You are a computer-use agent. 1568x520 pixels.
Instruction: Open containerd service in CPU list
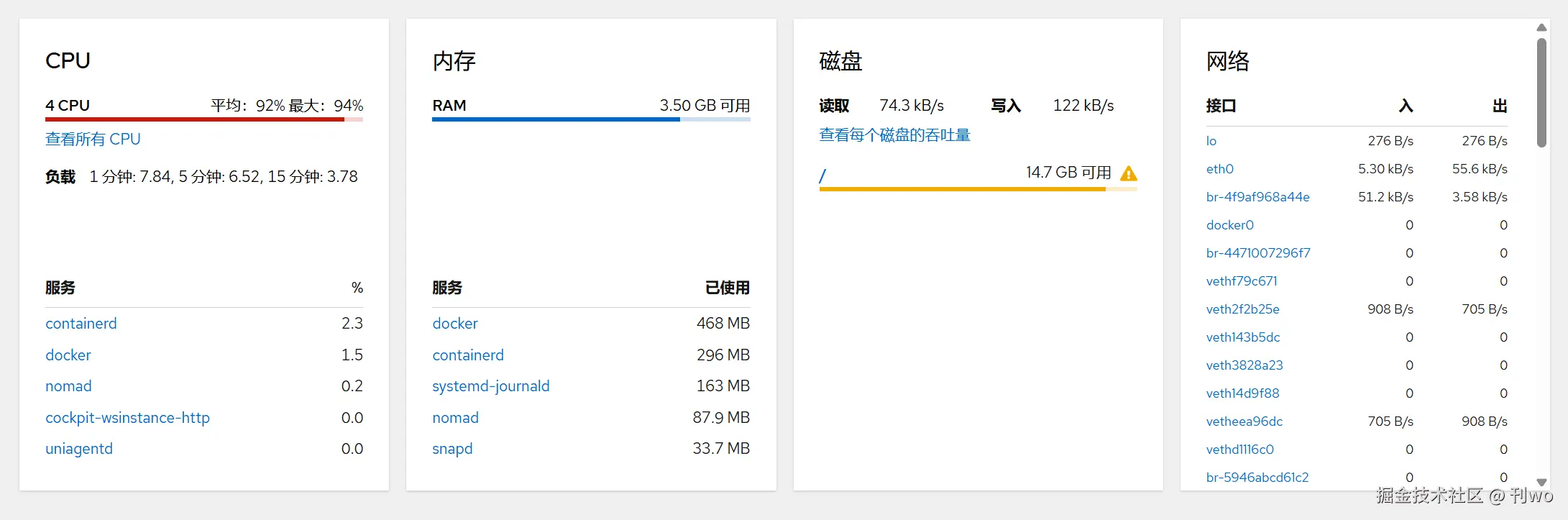pyautogui.click(x=81, y=324)
